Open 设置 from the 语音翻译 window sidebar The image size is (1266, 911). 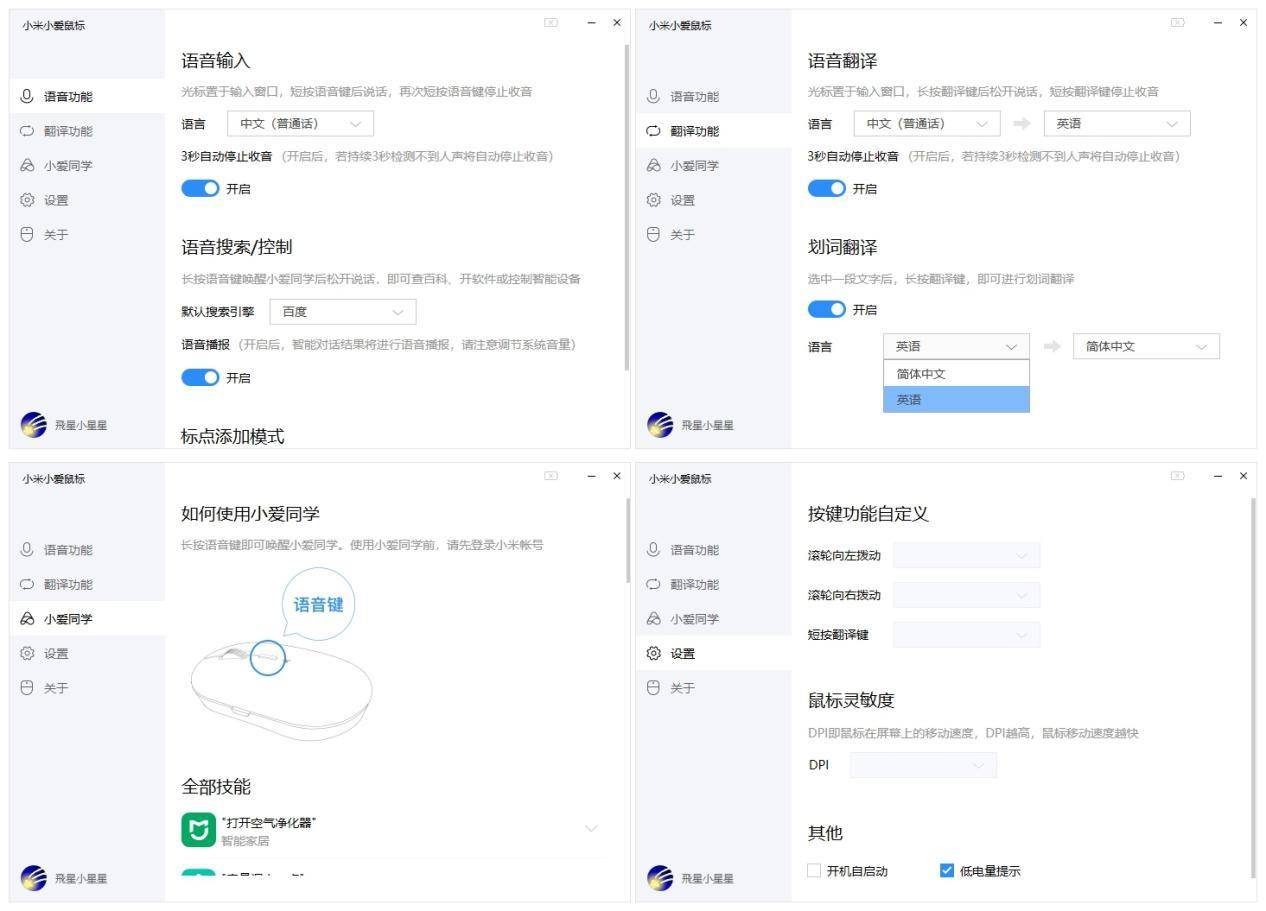pyautogui.click(x=713, y=200)
